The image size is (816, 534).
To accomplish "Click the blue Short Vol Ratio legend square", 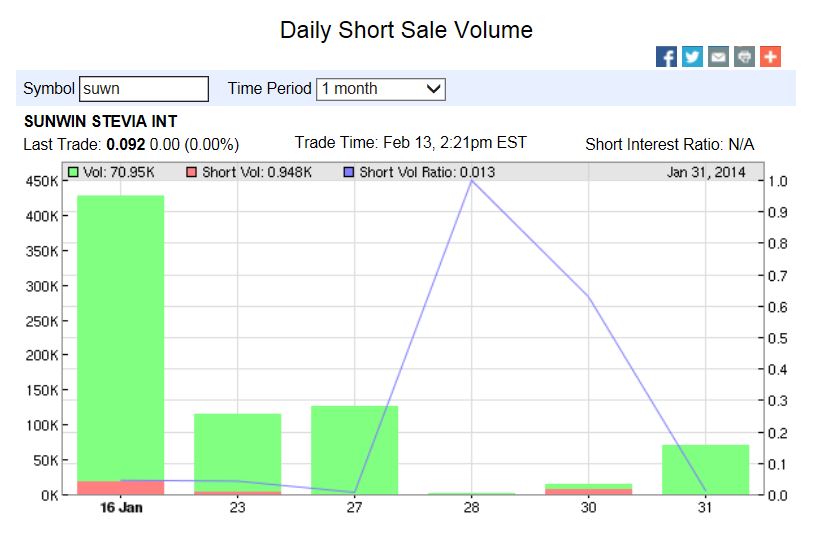I will click(x=349, y=172).
